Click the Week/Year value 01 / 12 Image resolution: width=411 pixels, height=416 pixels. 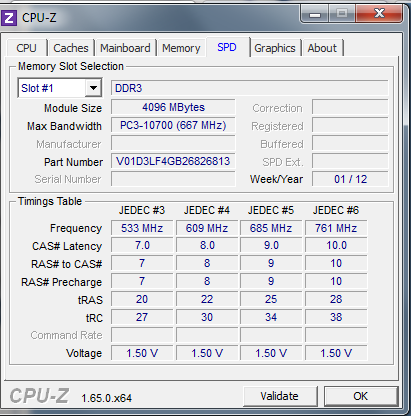point(350,179)
